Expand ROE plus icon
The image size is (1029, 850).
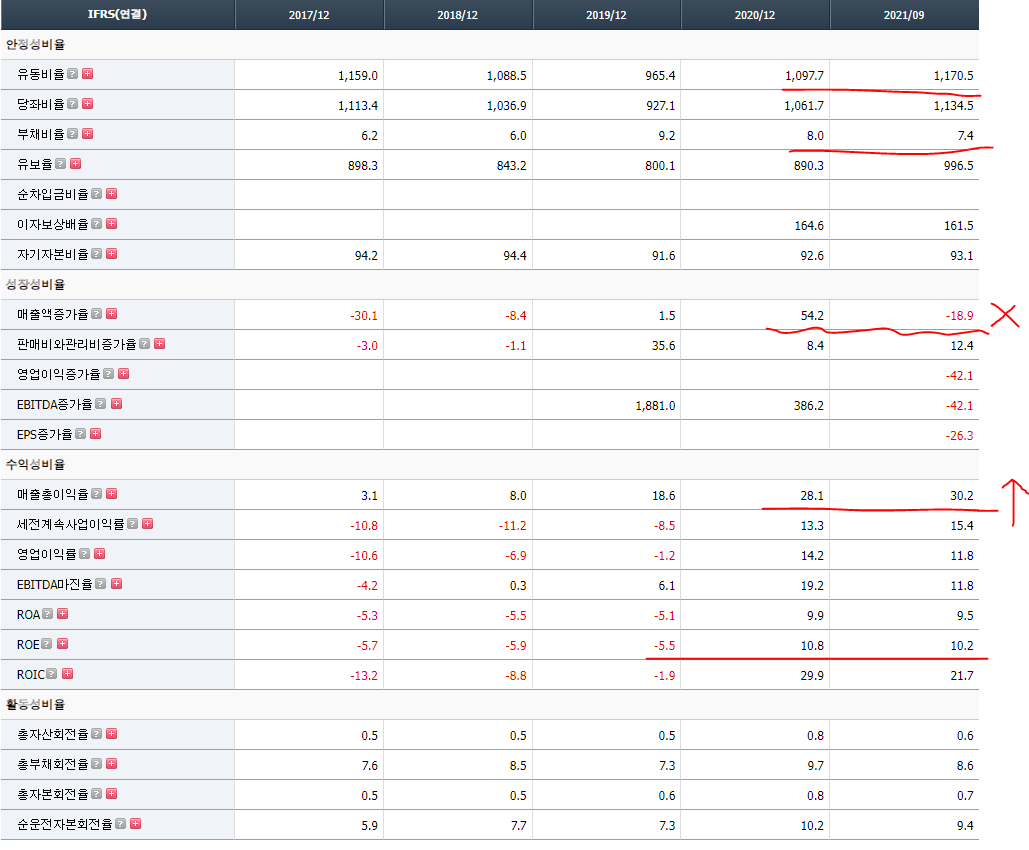point(62,644)
